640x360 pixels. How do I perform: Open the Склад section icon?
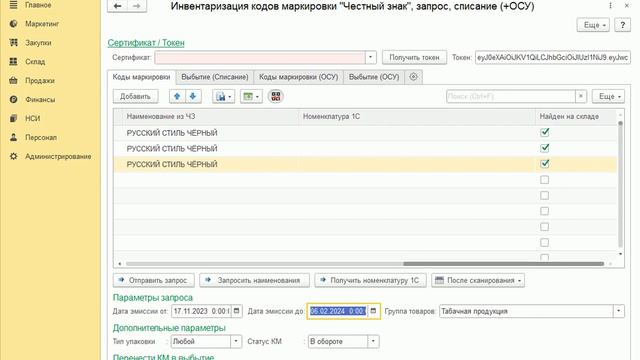coord(13,61)
